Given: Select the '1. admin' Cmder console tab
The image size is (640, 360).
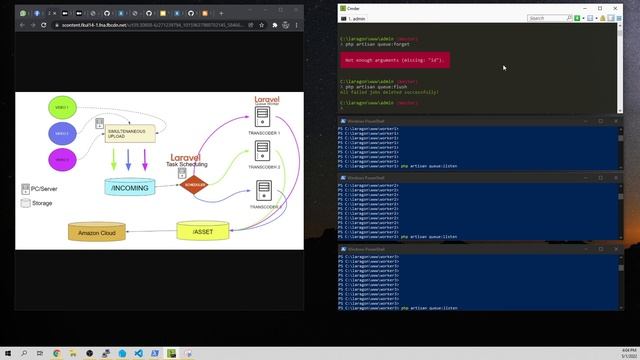Looking at the screenshot, I should [354, 19].
